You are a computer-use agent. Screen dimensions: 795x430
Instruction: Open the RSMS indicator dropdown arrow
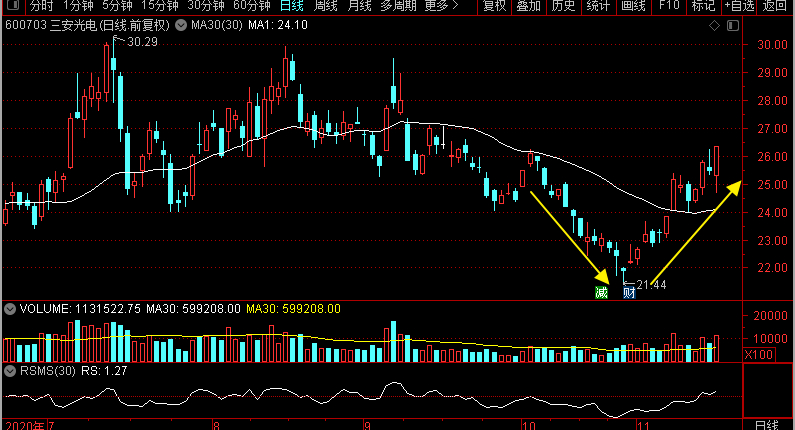pyautogui.click(x=10, y=371)
